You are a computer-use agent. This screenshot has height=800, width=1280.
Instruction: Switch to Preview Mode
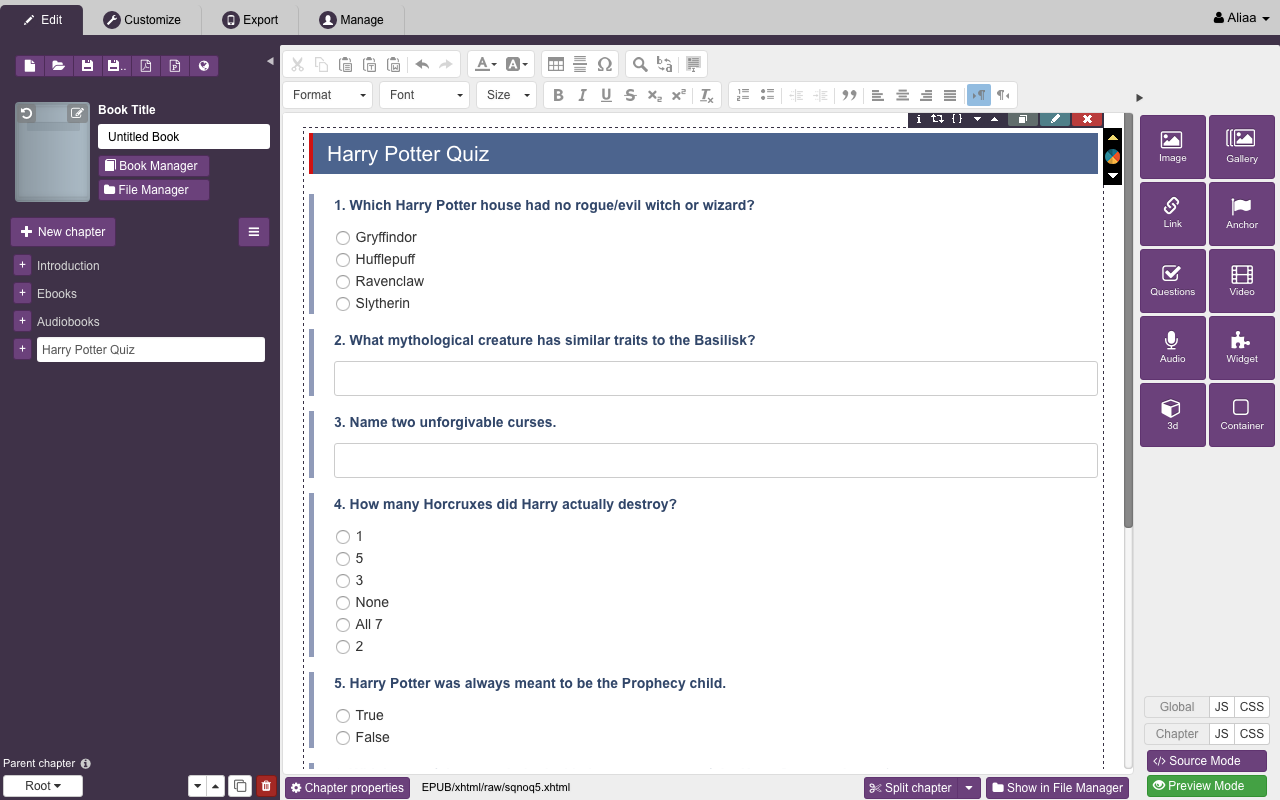[x=1206, y=786]
